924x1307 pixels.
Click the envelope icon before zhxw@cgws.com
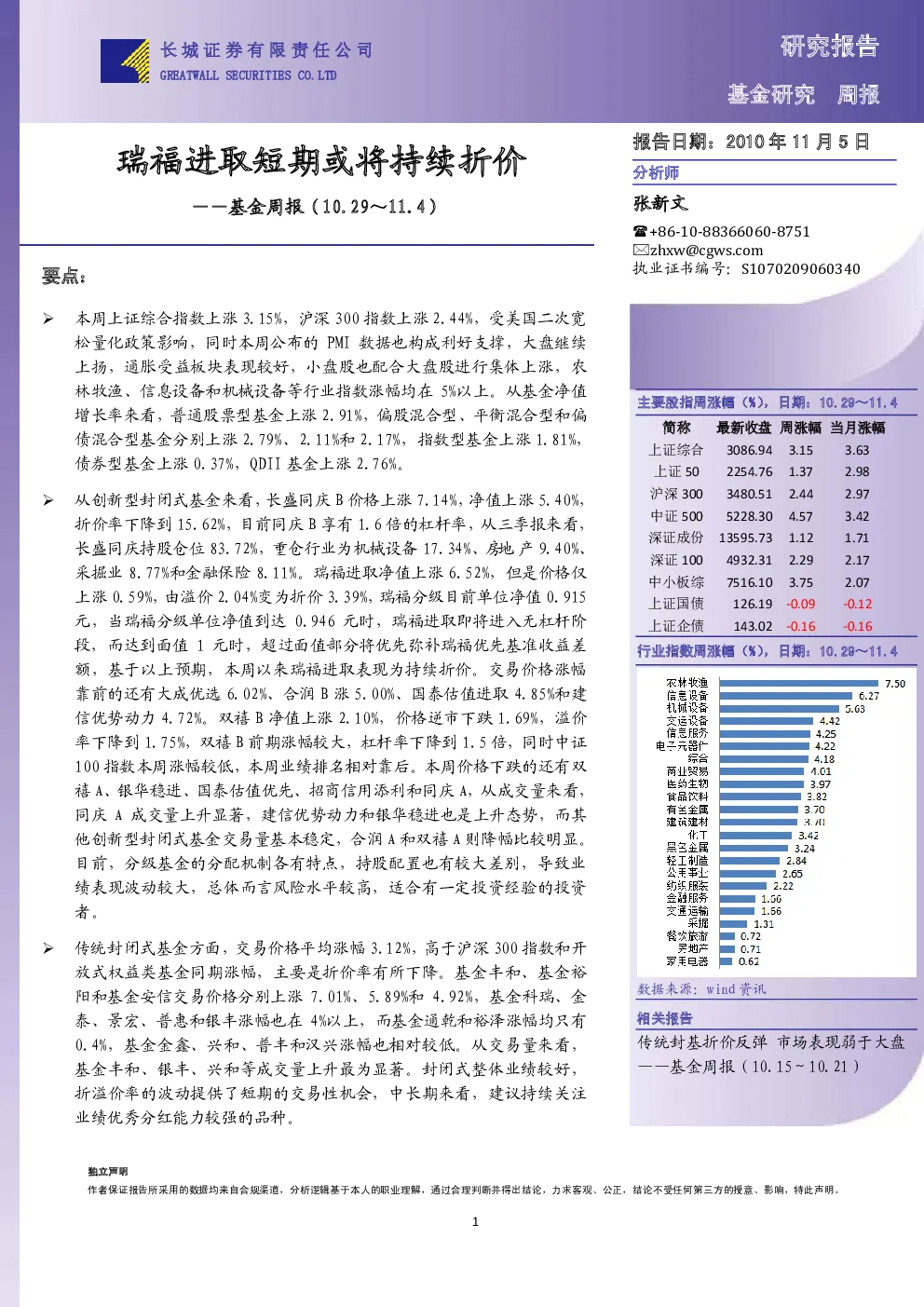coord(641,250)
